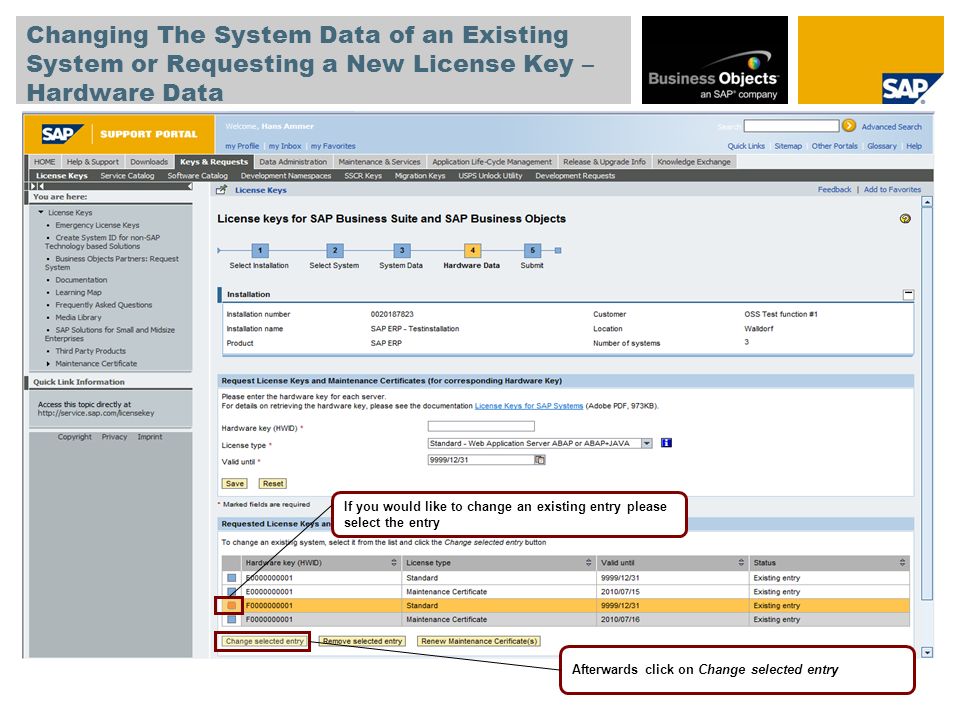Collapse the License Keys tree node
This screenshot has width=960, height=720.
pyautogui.click(x=41, y=212)
